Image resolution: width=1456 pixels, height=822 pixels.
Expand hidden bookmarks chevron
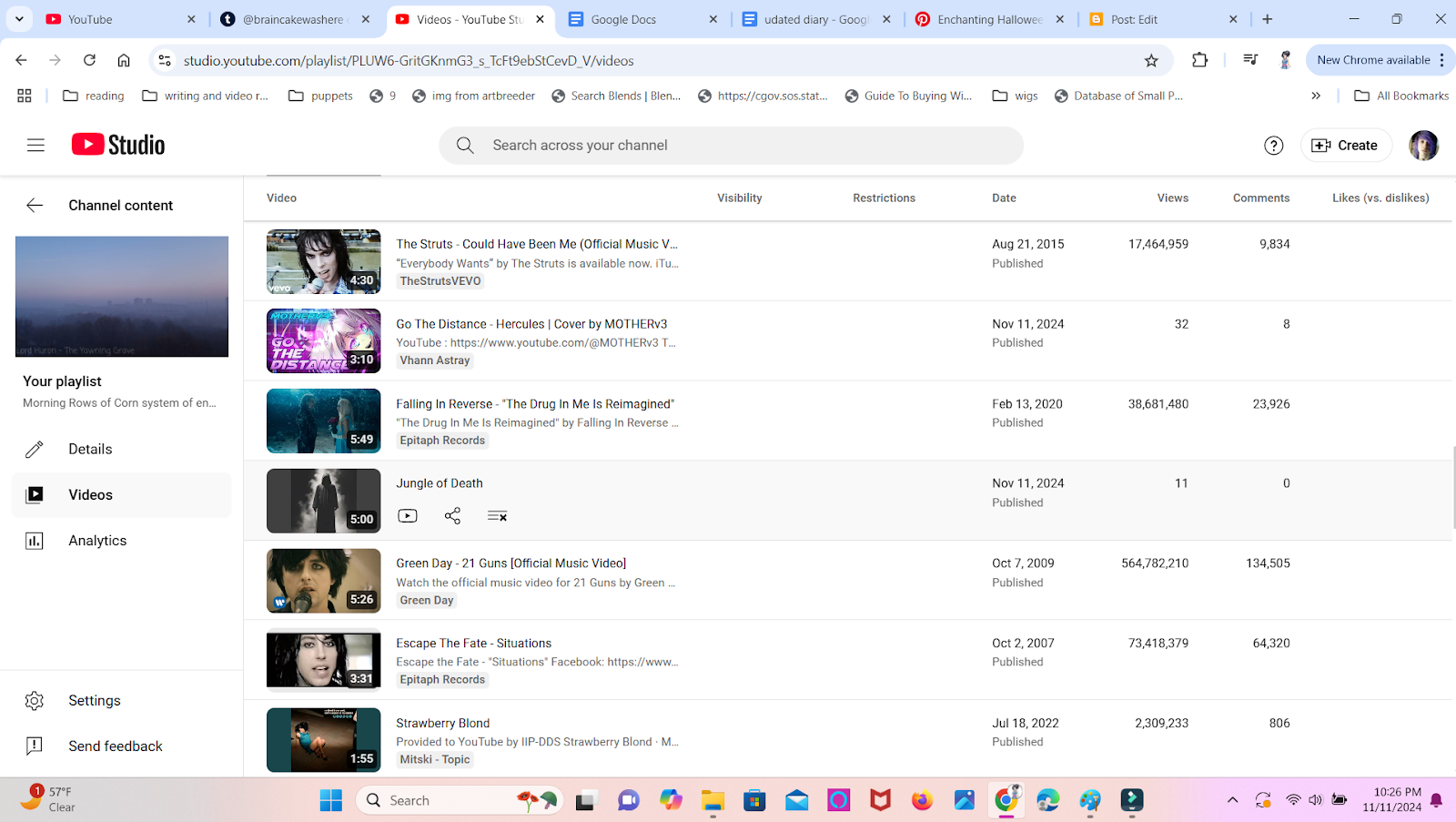pos(1316,96)
